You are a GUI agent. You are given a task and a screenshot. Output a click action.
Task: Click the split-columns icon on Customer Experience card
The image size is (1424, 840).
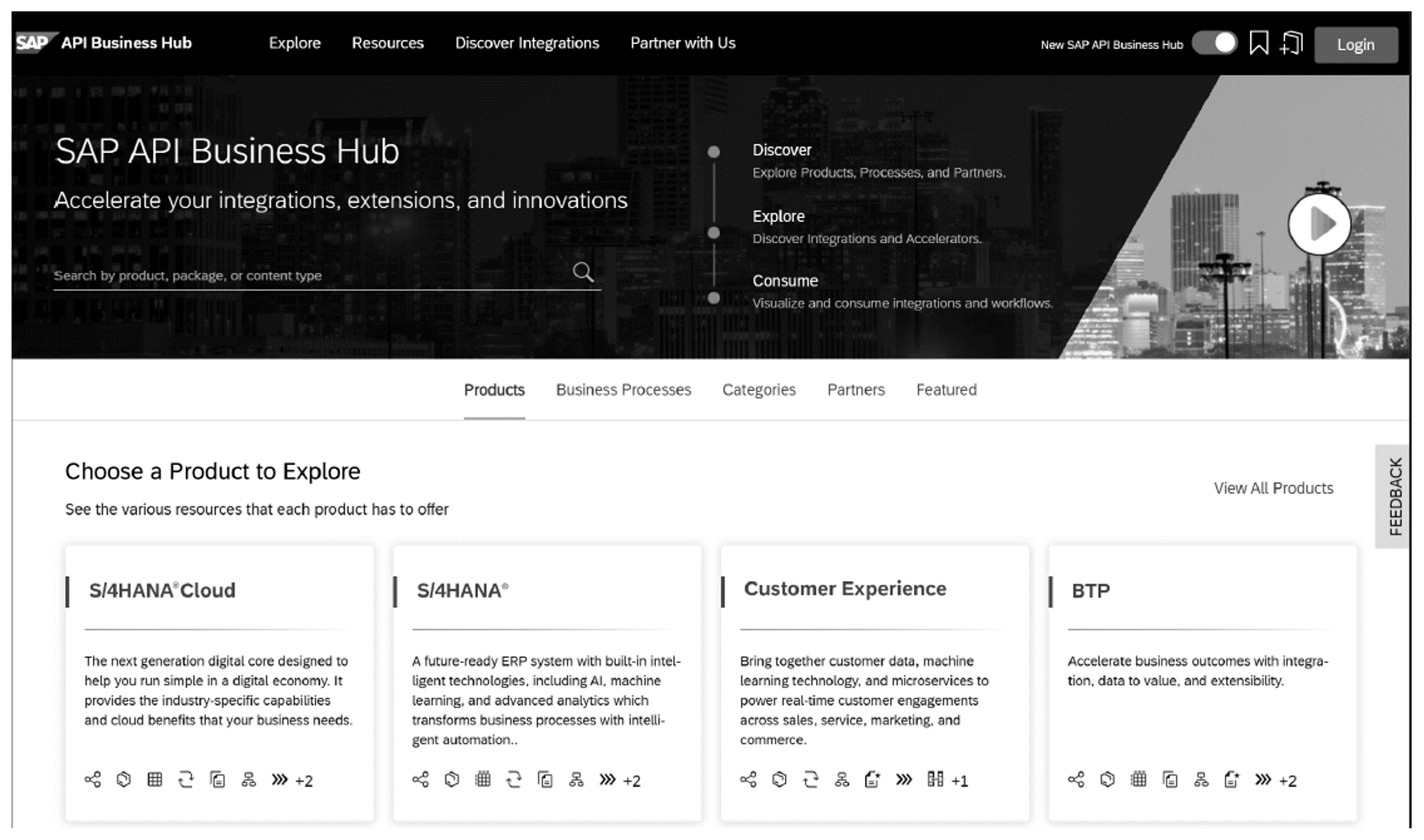point(935,779)
